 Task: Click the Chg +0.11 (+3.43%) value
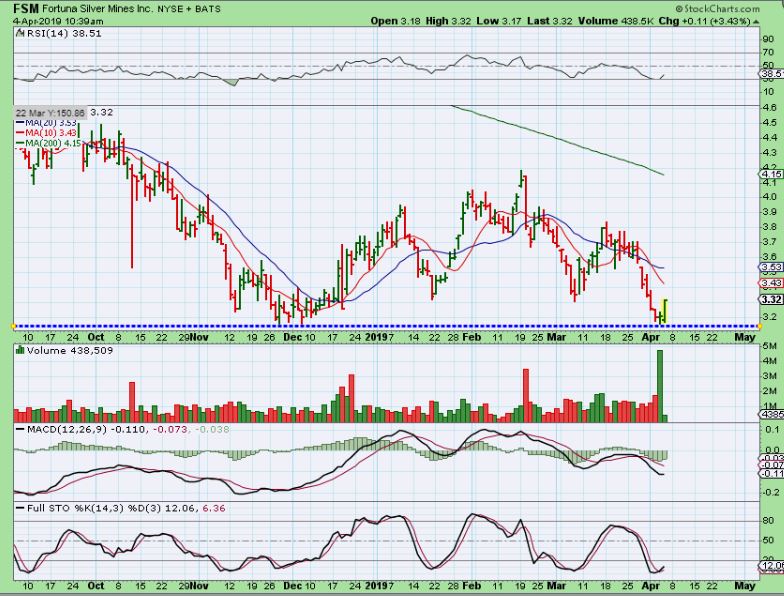(x=704, y=21)
